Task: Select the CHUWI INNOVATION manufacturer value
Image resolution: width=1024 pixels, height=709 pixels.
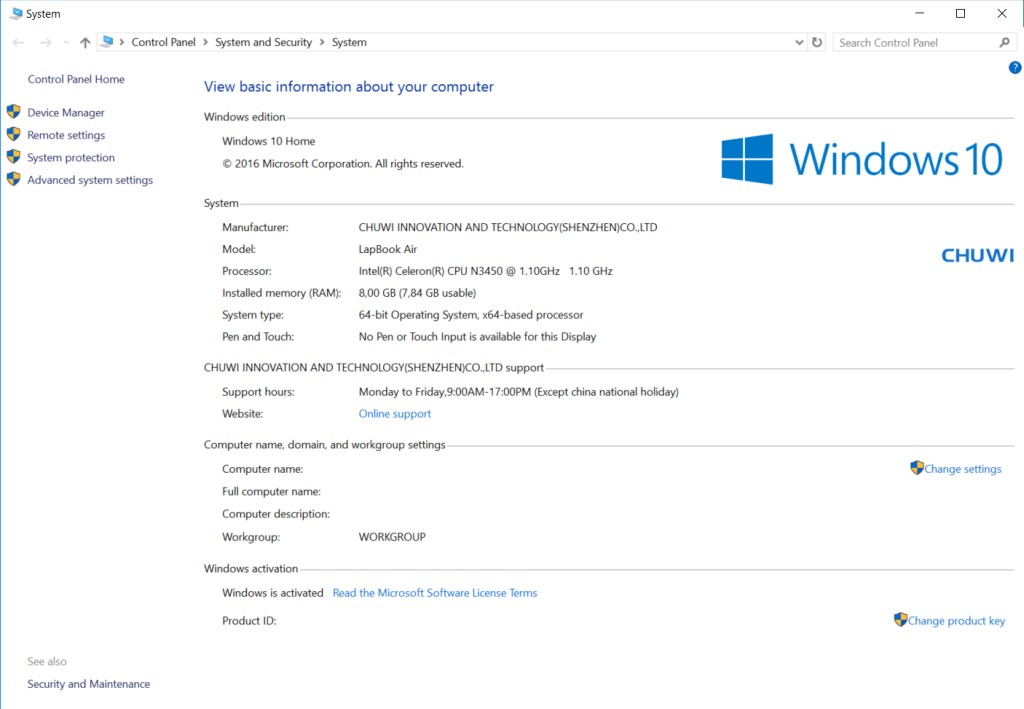Action: pyautogui.click(x=508, y=227)
